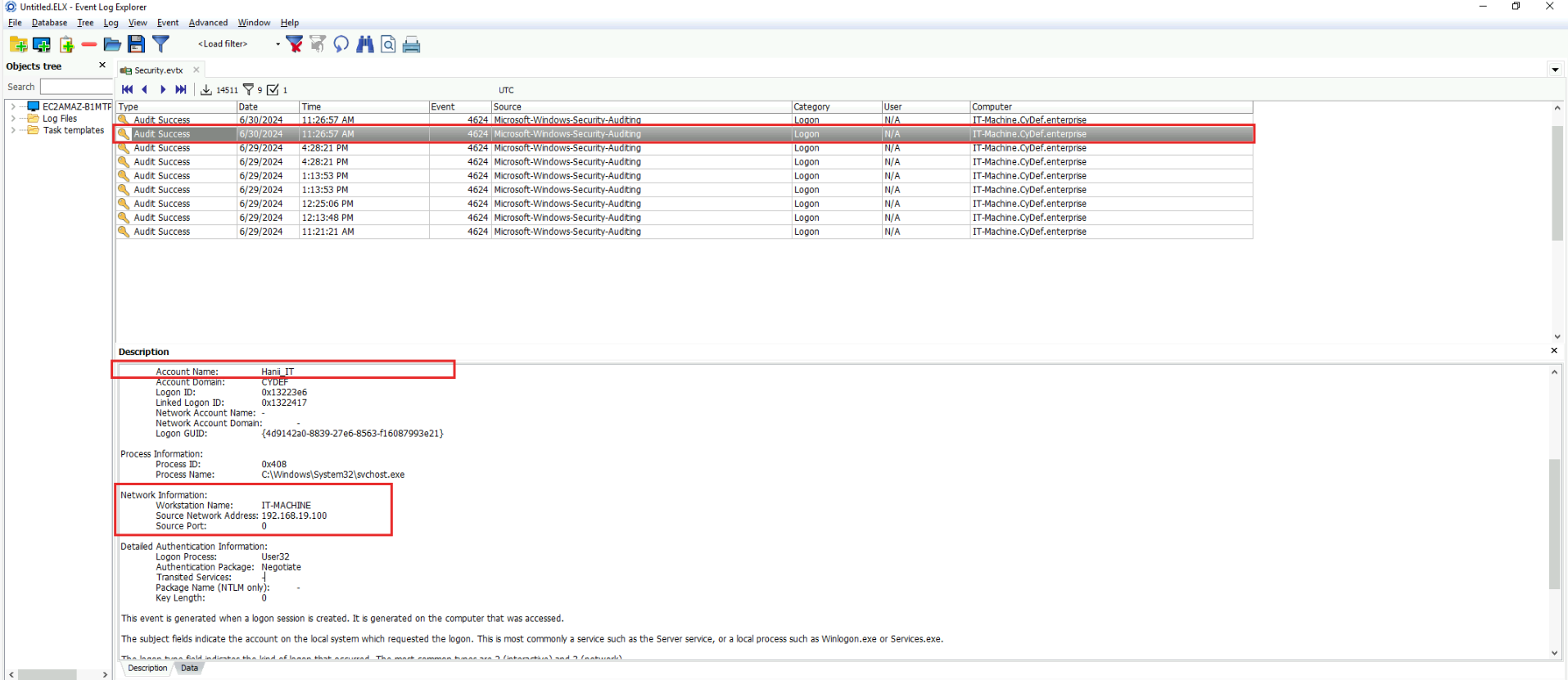Click the grayed quick filter icon
1568x680 pixels.
318,44
